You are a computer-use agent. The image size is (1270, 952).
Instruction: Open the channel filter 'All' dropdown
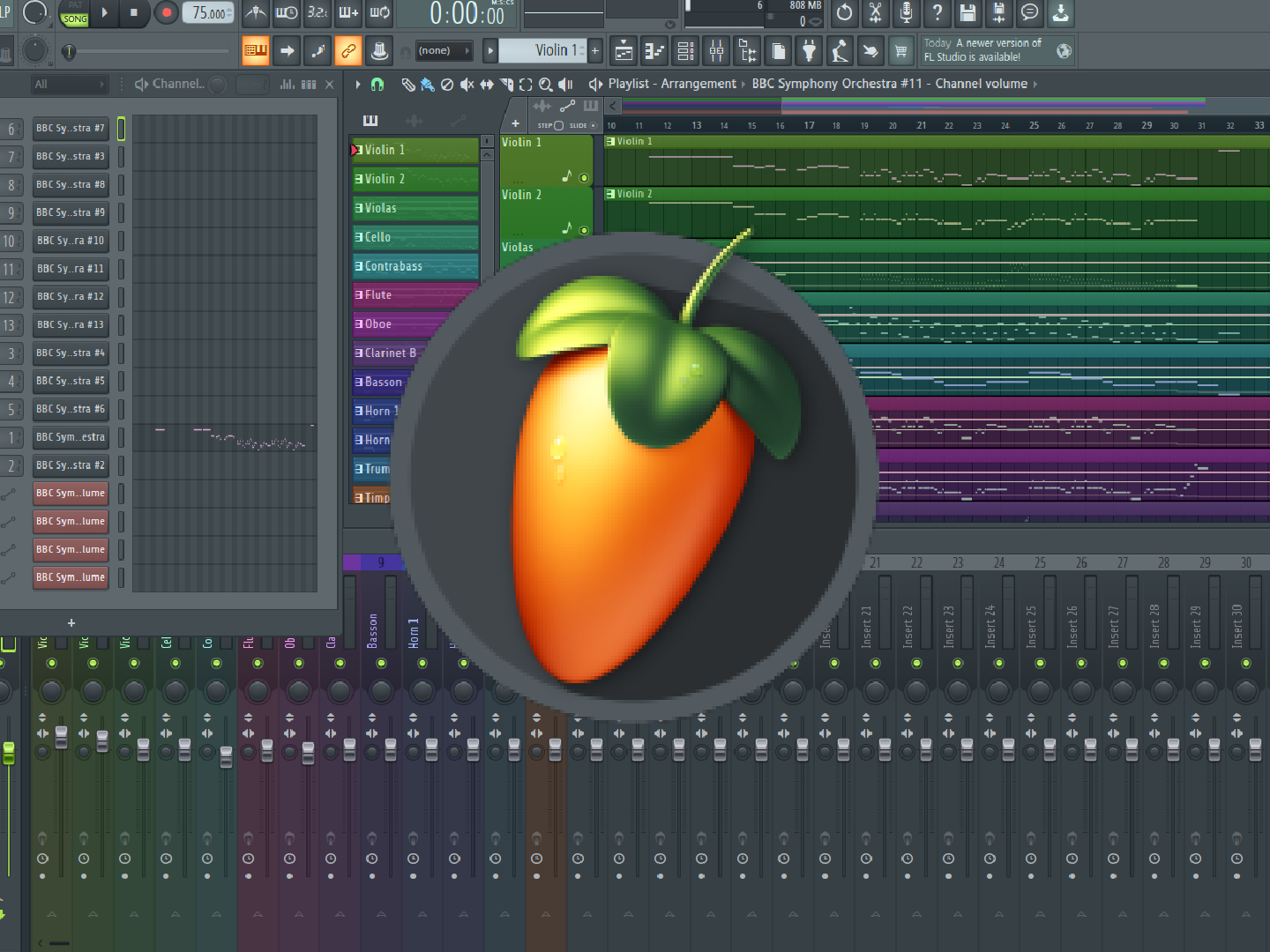[x=69, y=85]
